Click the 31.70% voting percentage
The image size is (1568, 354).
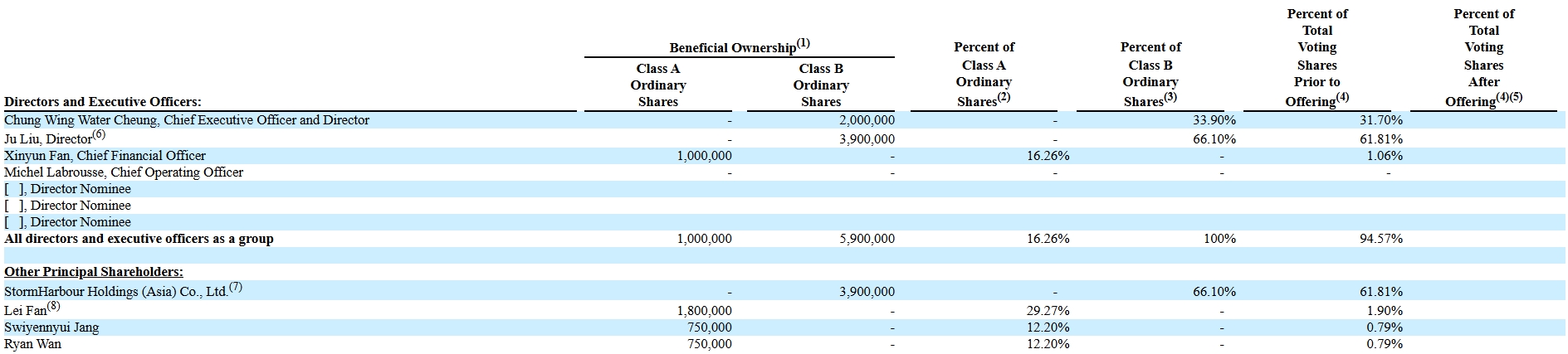[1380, 120]
